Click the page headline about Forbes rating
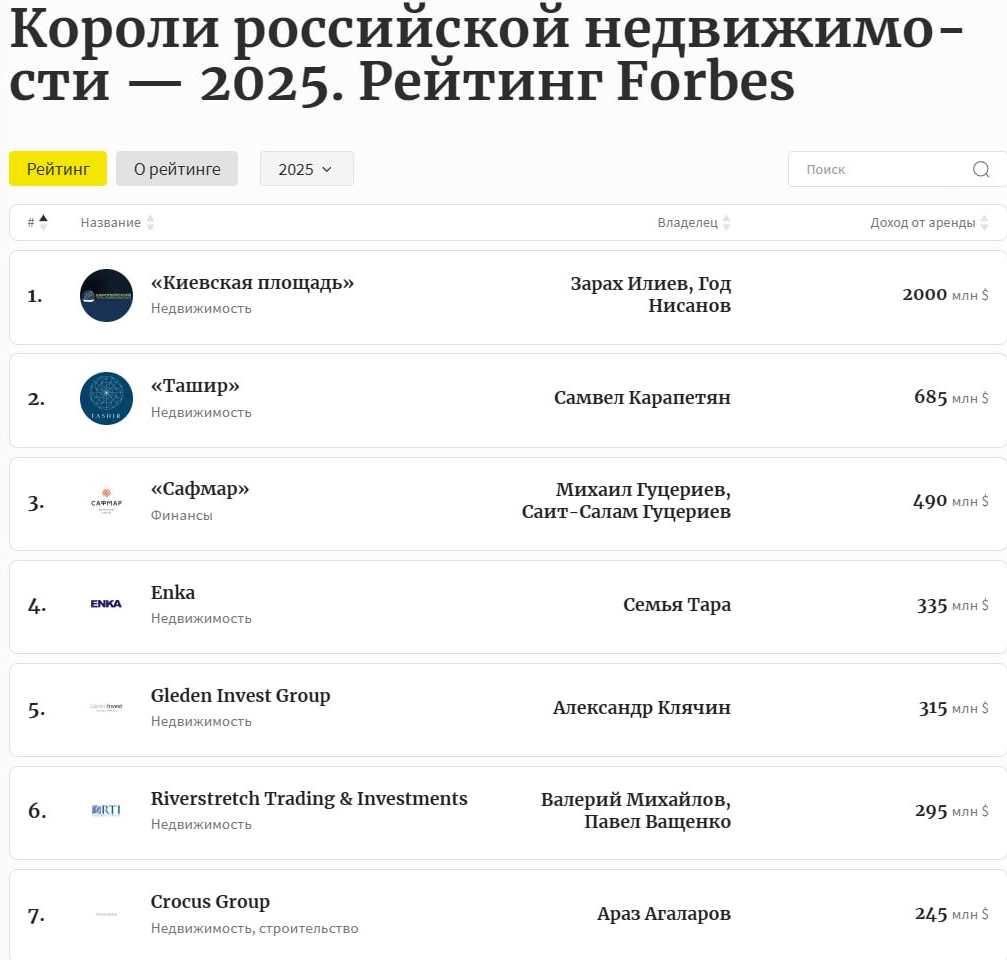Viewport: 1007px width, 960px height. (487, 55)
